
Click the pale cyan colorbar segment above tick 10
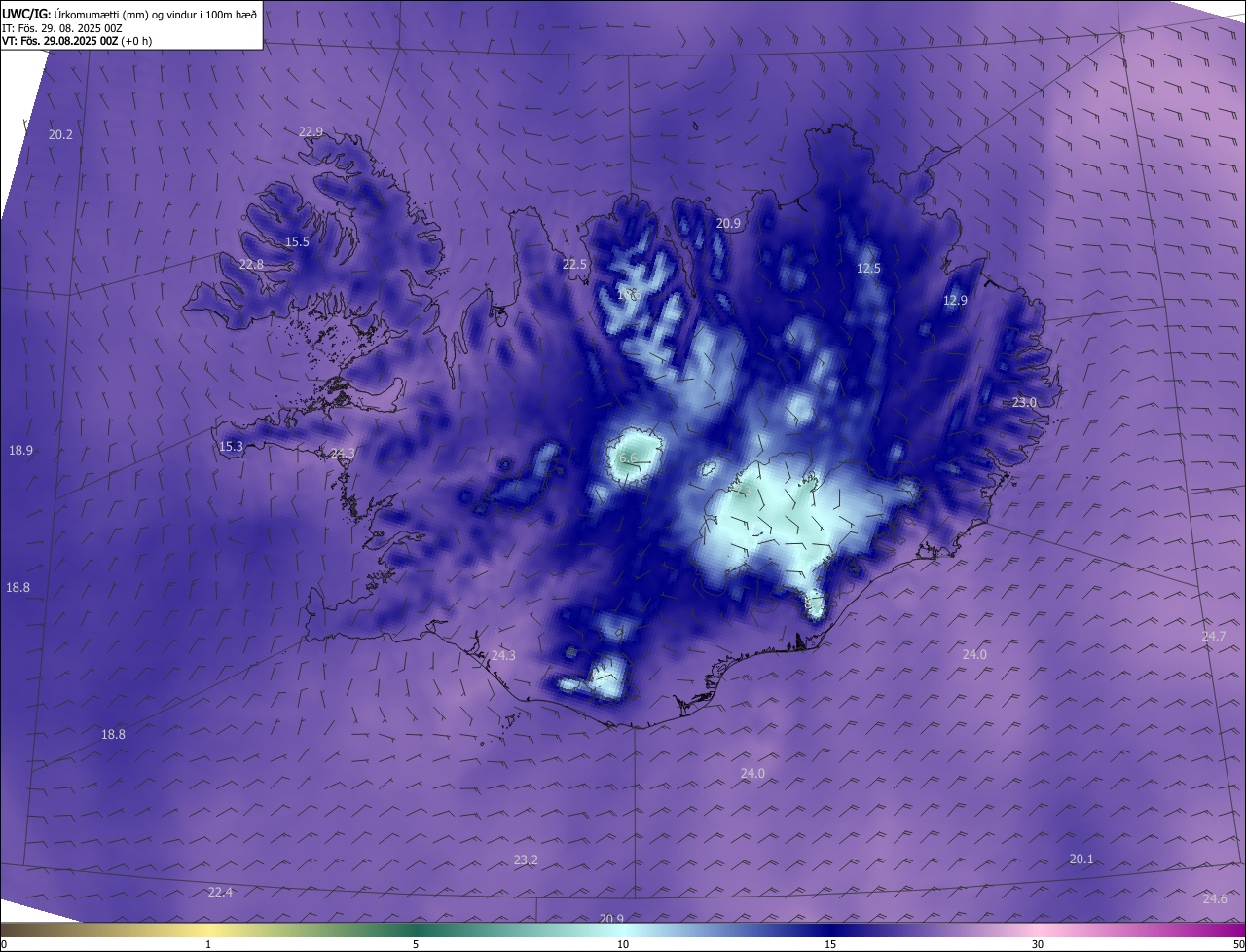click(623, 930)
